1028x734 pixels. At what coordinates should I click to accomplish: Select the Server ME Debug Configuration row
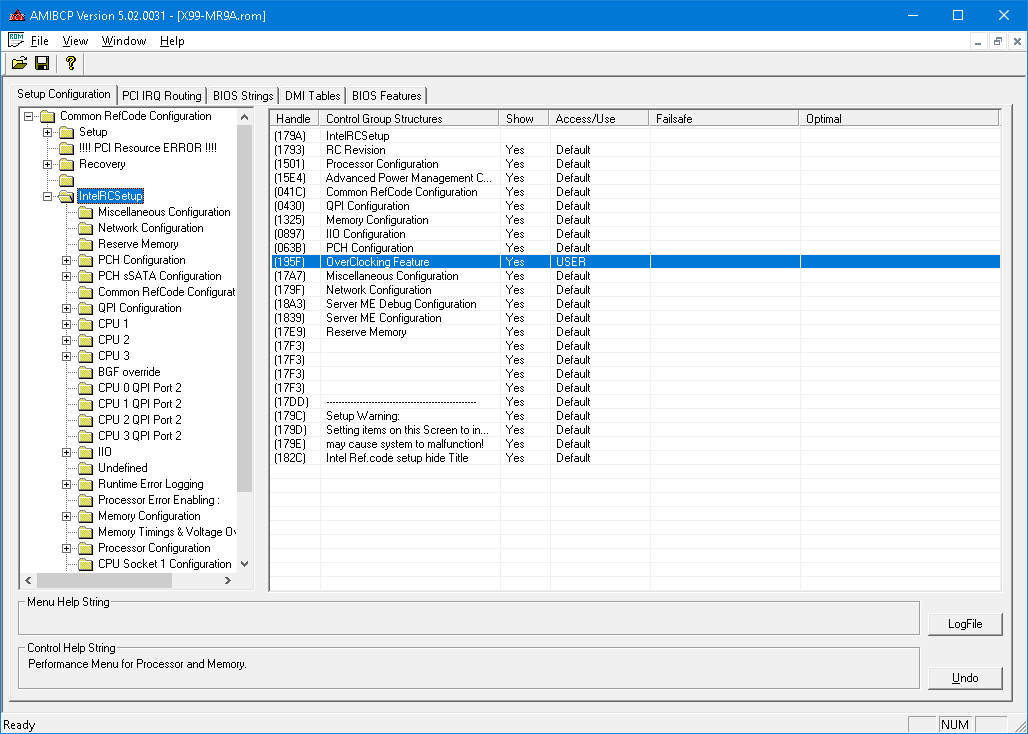(635, 304)
